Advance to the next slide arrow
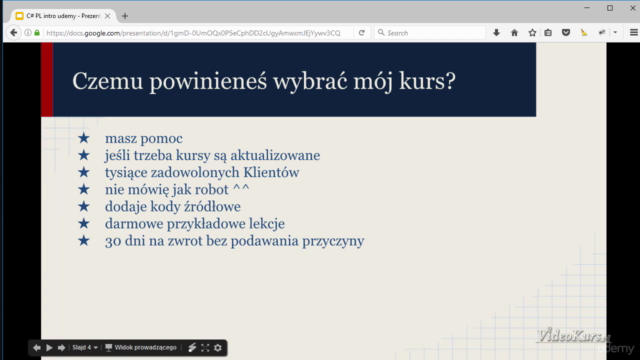 [62, 348]
